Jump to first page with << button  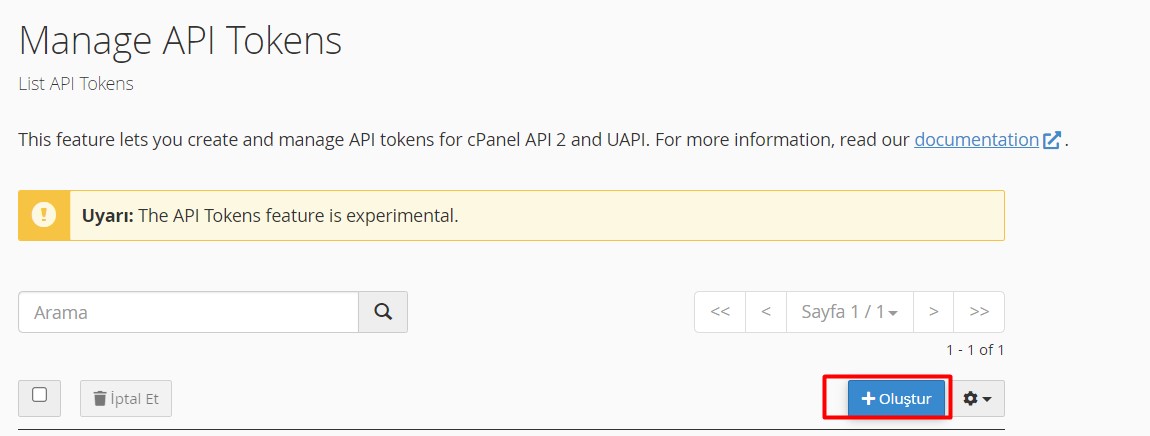pos(720,312)
